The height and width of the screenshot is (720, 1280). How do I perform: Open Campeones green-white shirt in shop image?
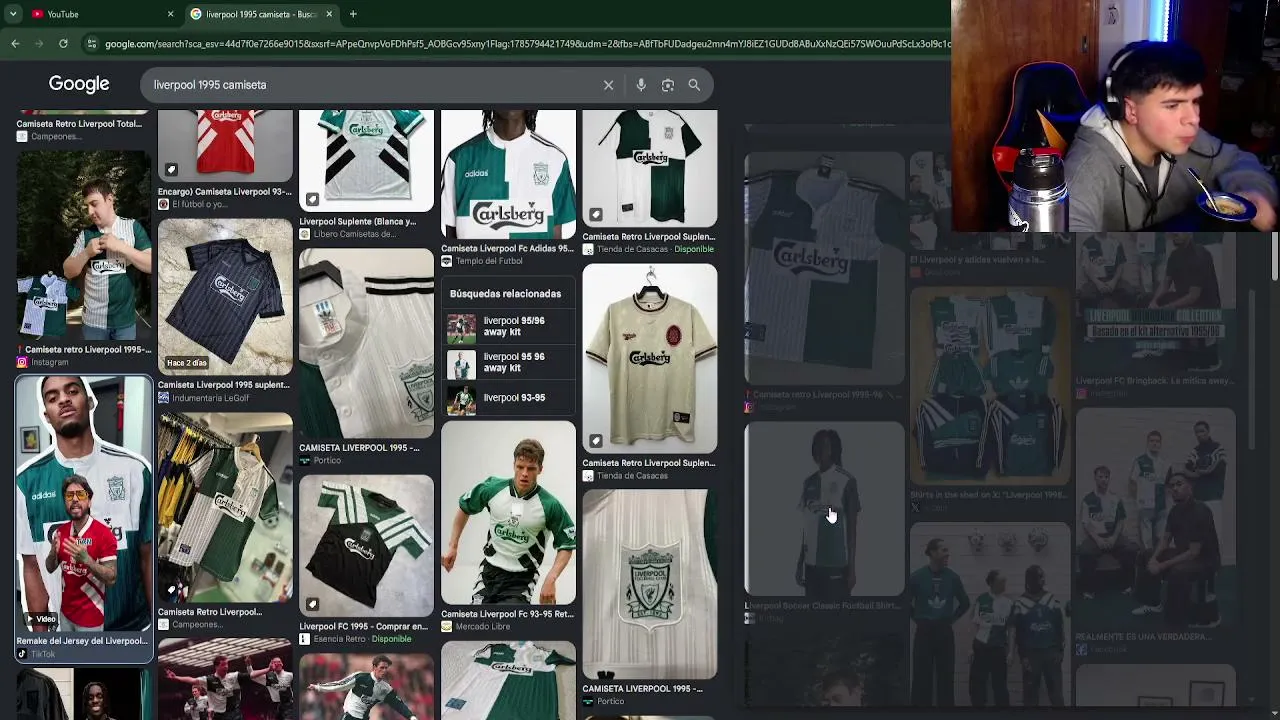(x=225, y=508)
